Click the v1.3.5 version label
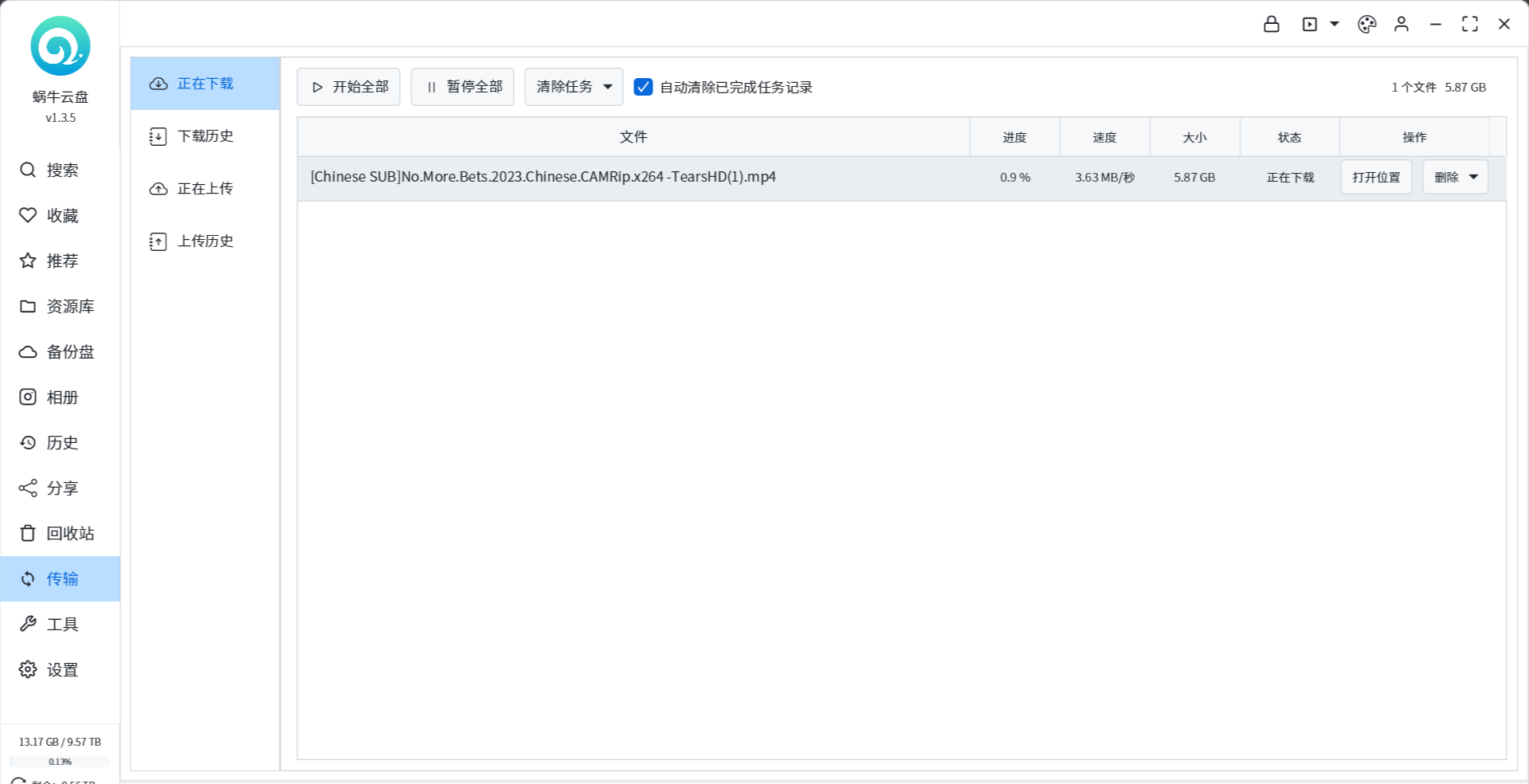1529x784 pixels. click(x=61, y=118)
